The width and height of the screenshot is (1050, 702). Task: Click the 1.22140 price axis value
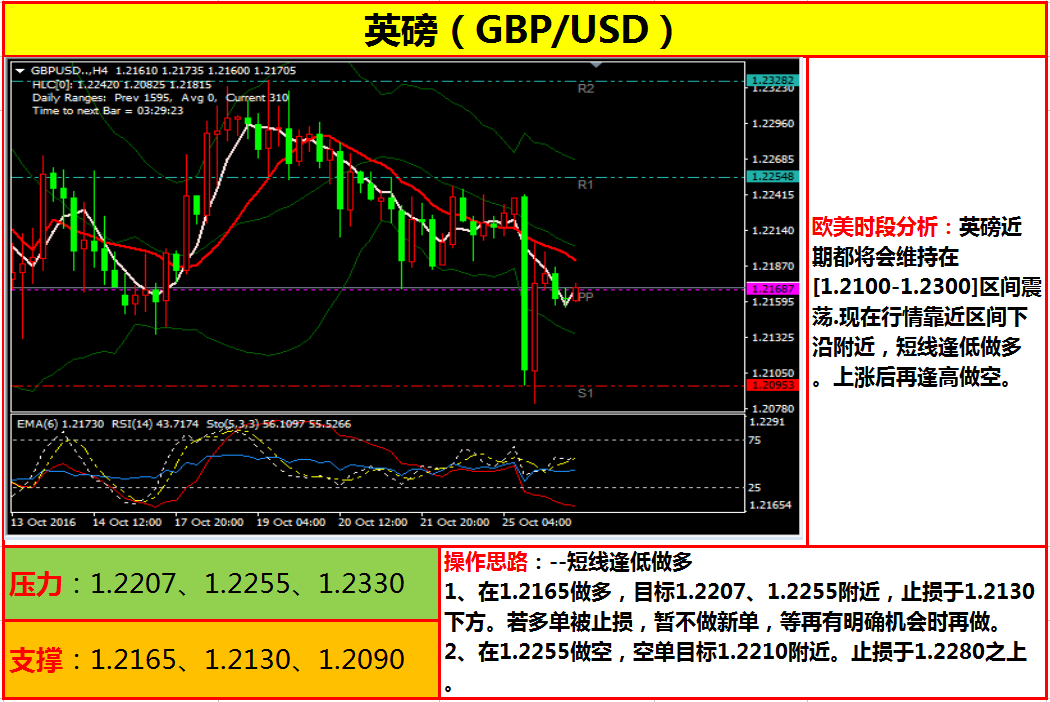(773, 230)
